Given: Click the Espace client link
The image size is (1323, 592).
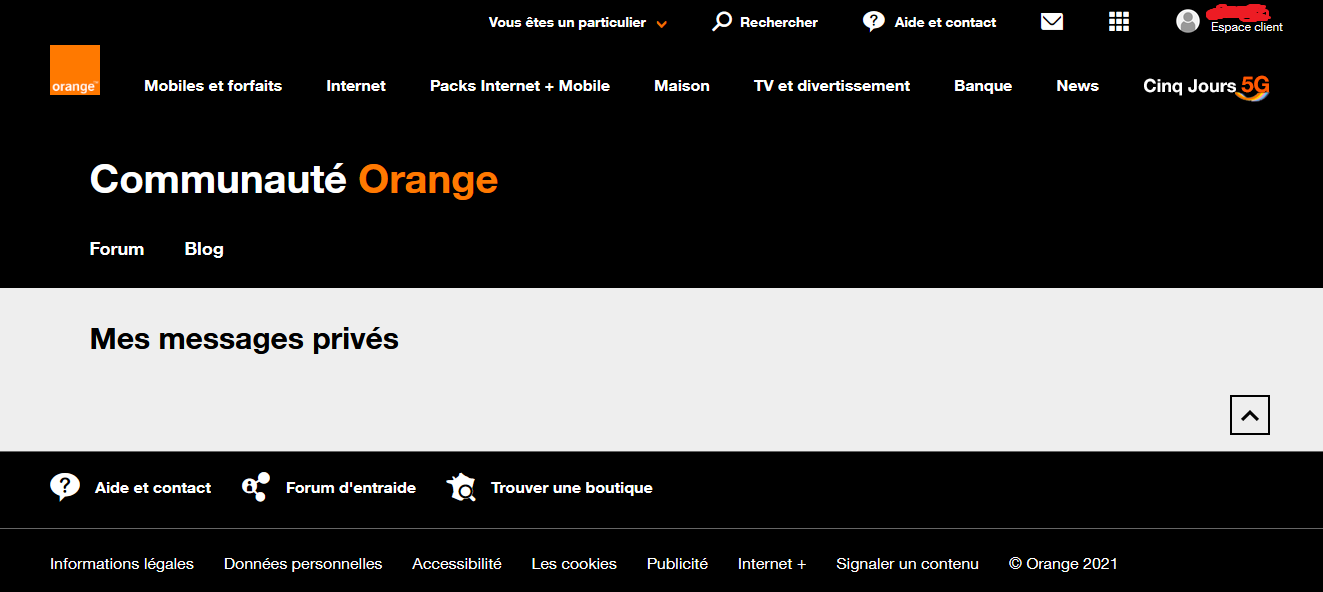Looking at the screenshot, I should point(1247,27).
